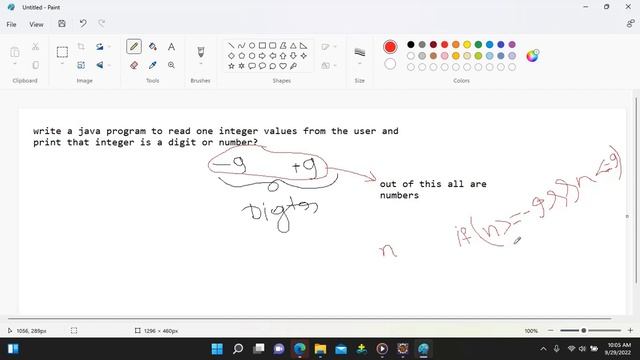The width and height of the screenshot is (640, 360).
Task: Choose the Fill with color bucket tool
Action: [x=153, y=47]
